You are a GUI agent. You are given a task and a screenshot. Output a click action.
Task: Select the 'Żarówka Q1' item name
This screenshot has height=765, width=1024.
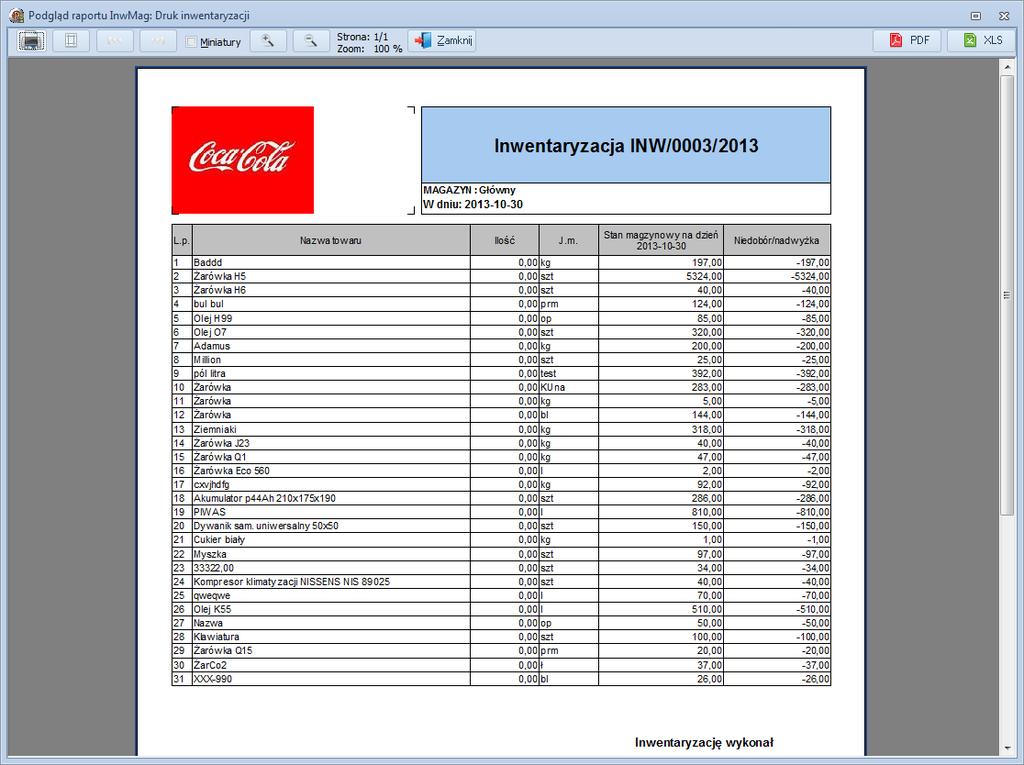(220, 457)
